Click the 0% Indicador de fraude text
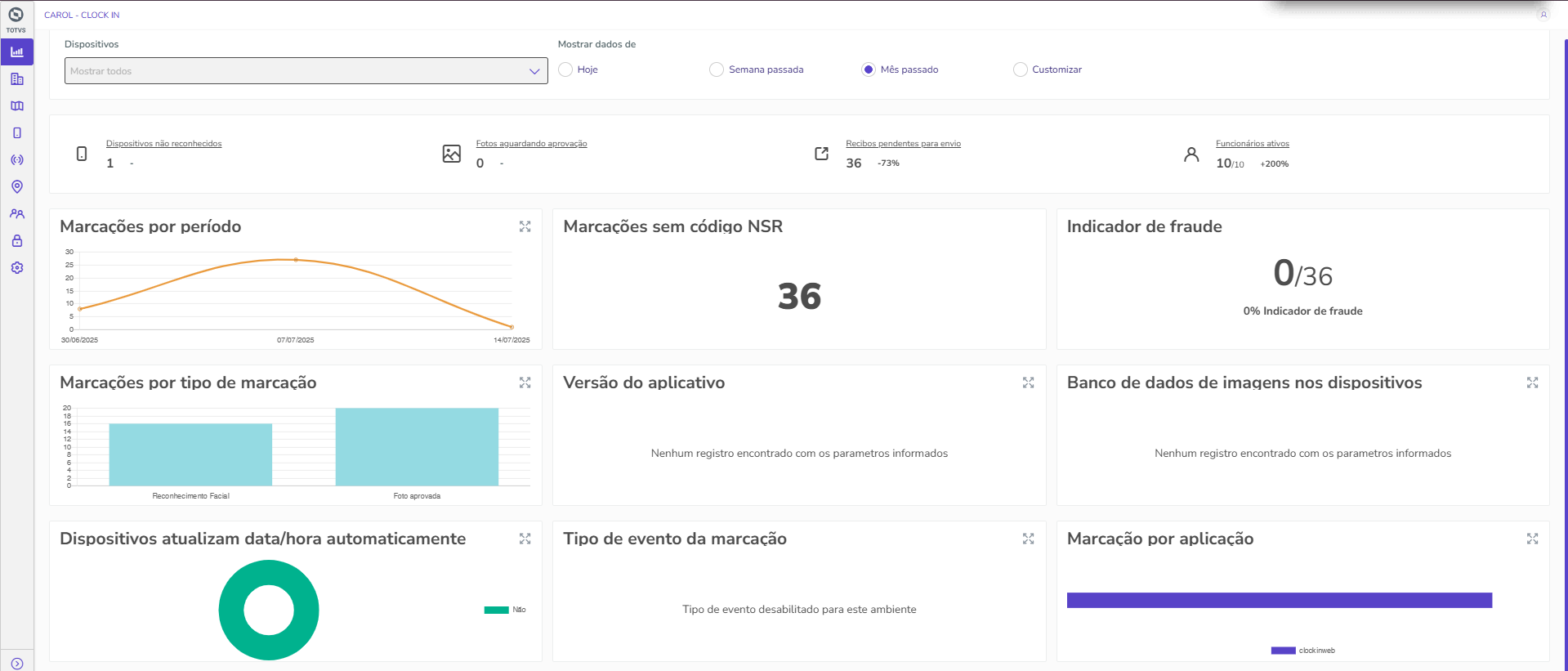This screenshot has height=671, width=1568. [1302, 311]
